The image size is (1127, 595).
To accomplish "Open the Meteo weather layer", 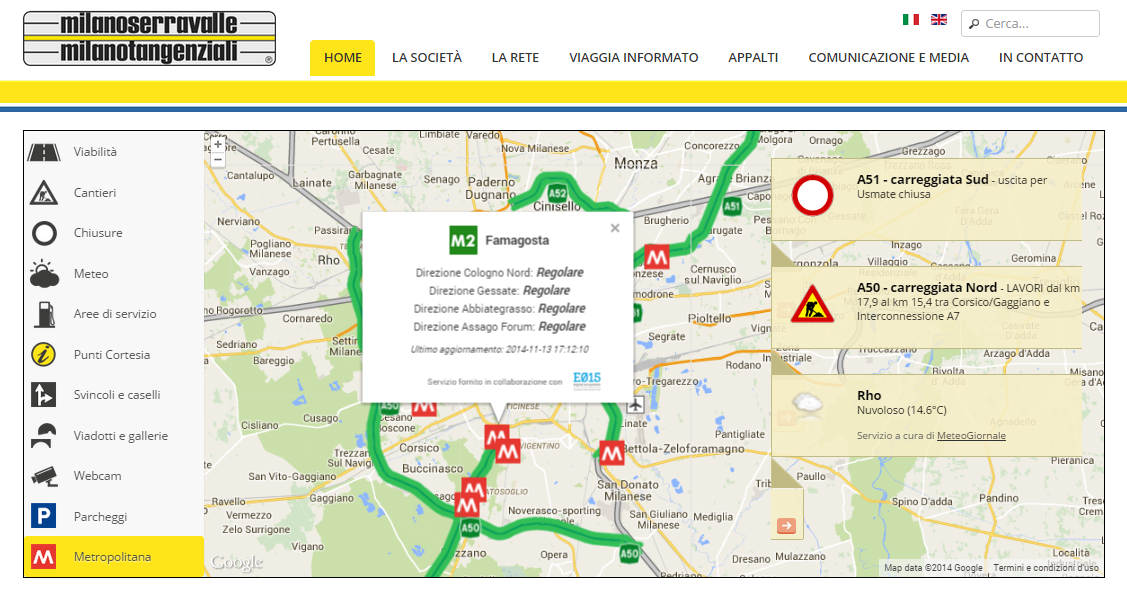I will tap(43, 273).
